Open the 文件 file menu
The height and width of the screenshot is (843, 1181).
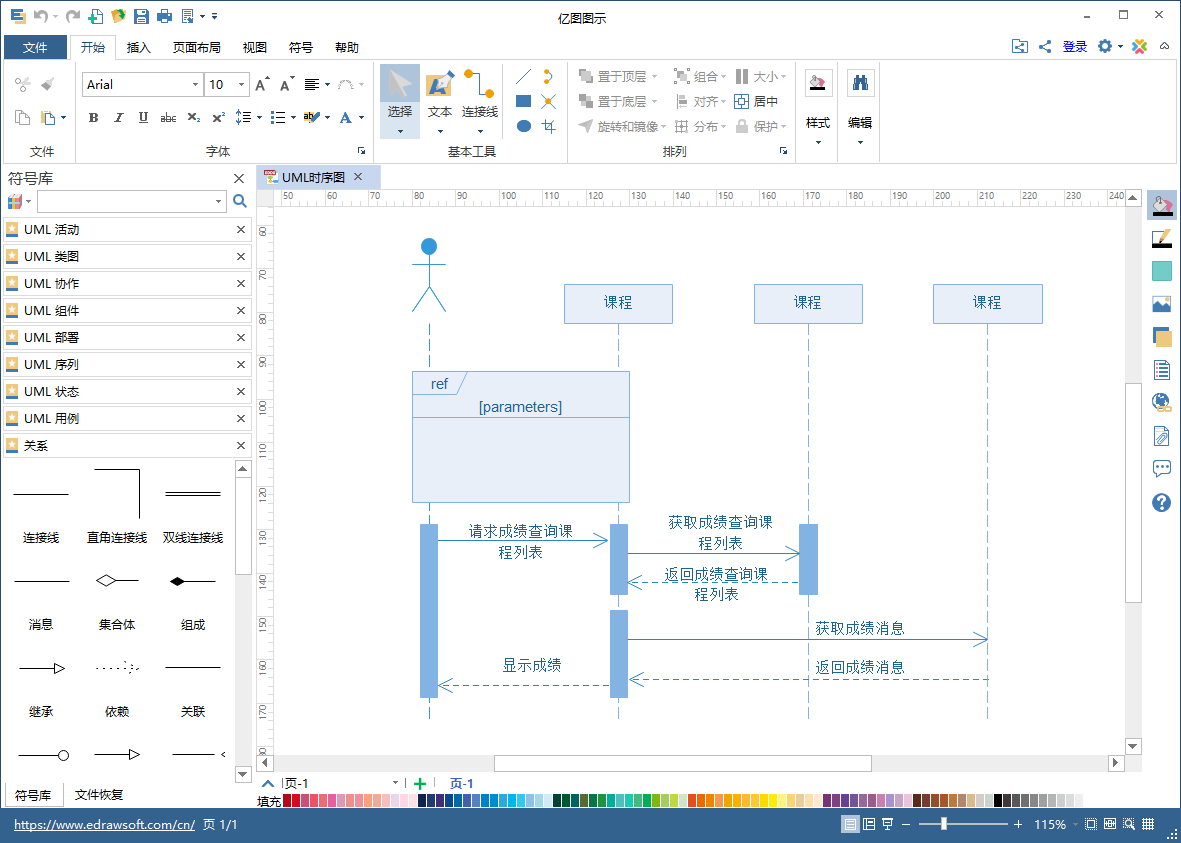pos(35,47)
